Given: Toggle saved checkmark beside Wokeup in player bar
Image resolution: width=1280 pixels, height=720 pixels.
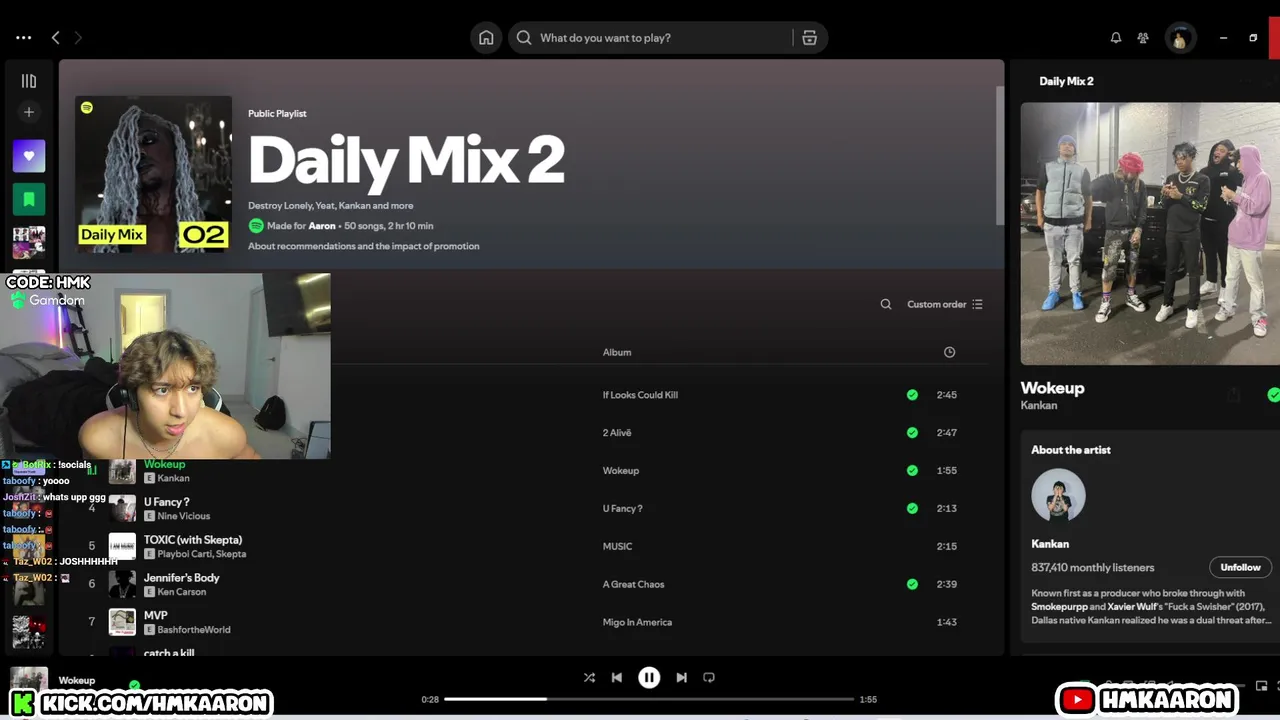Looking at the screenshot, I should point(134,685).
